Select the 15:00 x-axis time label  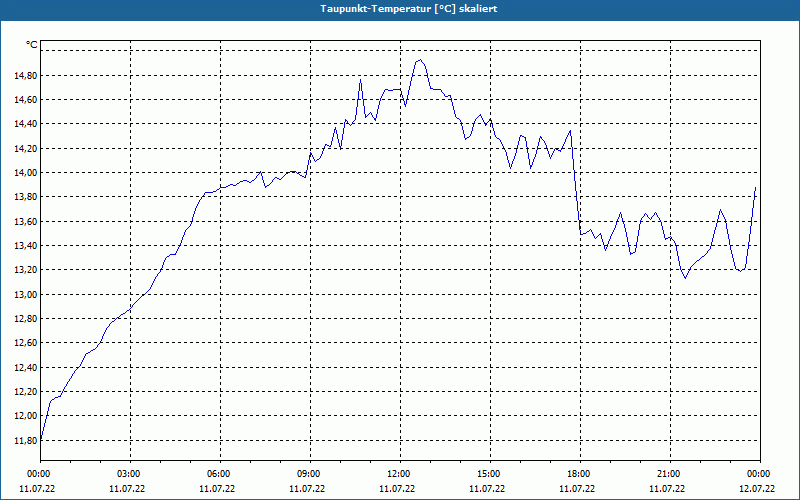point(489,474)
